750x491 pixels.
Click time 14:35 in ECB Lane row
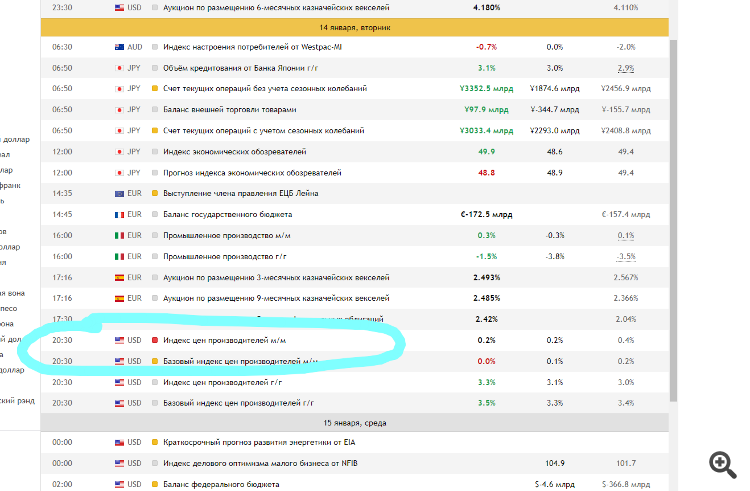pyautogui.click(x=62, y=194)
